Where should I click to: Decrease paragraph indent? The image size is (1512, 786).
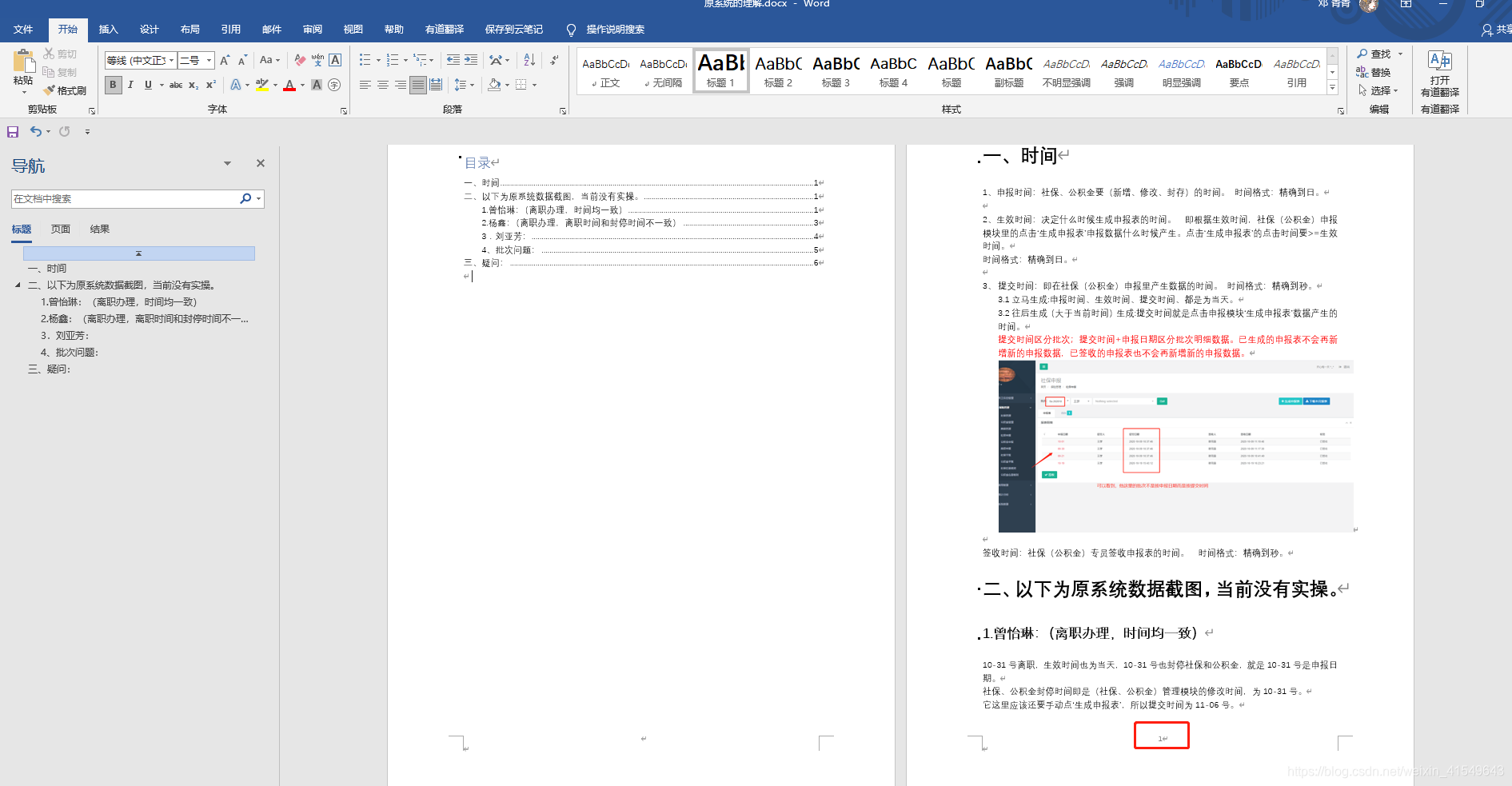coord(453,60)
